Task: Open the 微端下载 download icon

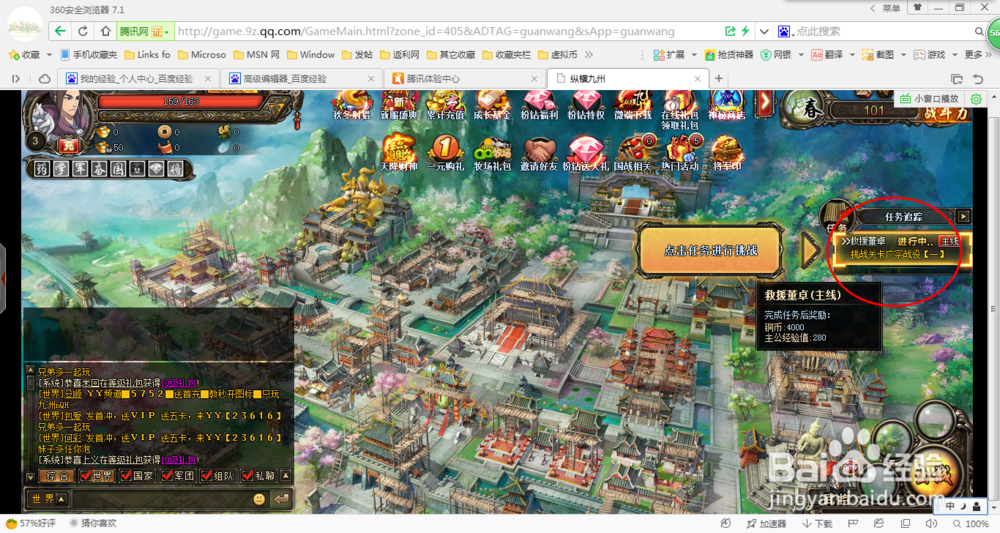Action: click(633, 106)
